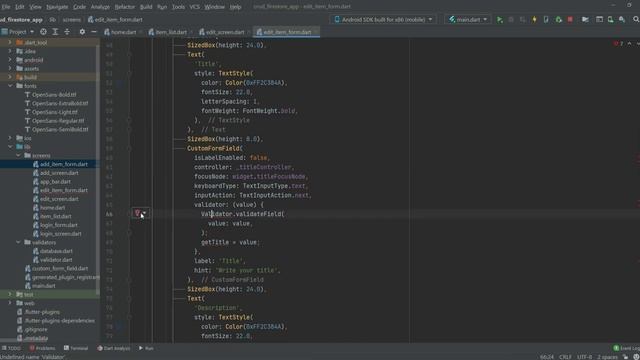The height and width of the screenshot is (360, 640).
Task: Open the Dart Analysis tool window
Action: (113, 348)
